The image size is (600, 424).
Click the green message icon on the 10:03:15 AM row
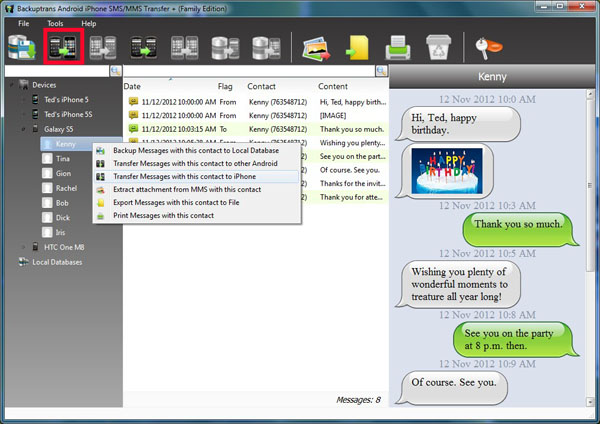(x=133, y=129)
